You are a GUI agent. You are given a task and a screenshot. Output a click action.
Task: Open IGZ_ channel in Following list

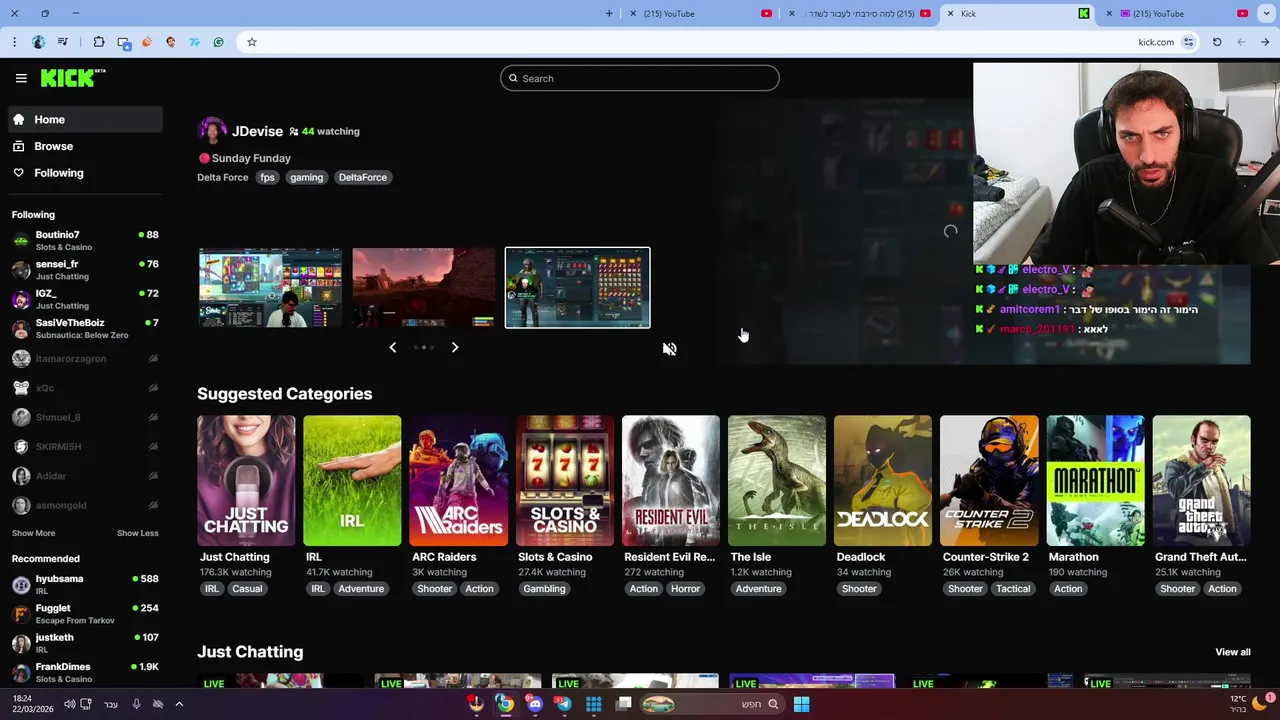86,299
